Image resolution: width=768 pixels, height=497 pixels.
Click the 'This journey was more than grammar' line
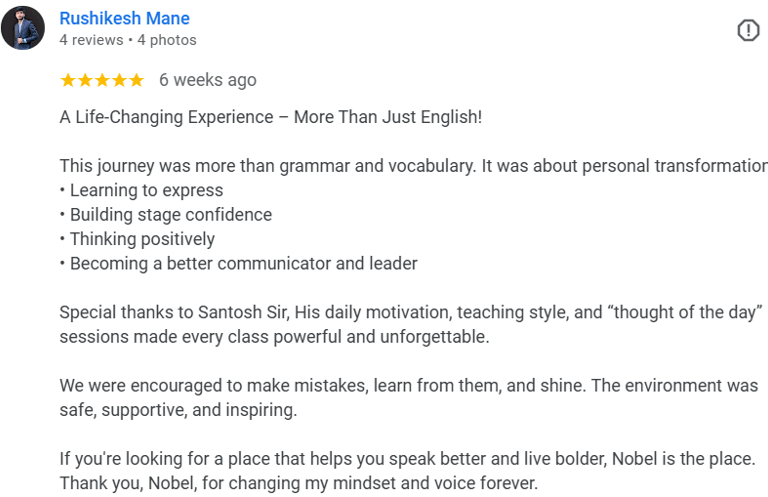tap(410, 166)
